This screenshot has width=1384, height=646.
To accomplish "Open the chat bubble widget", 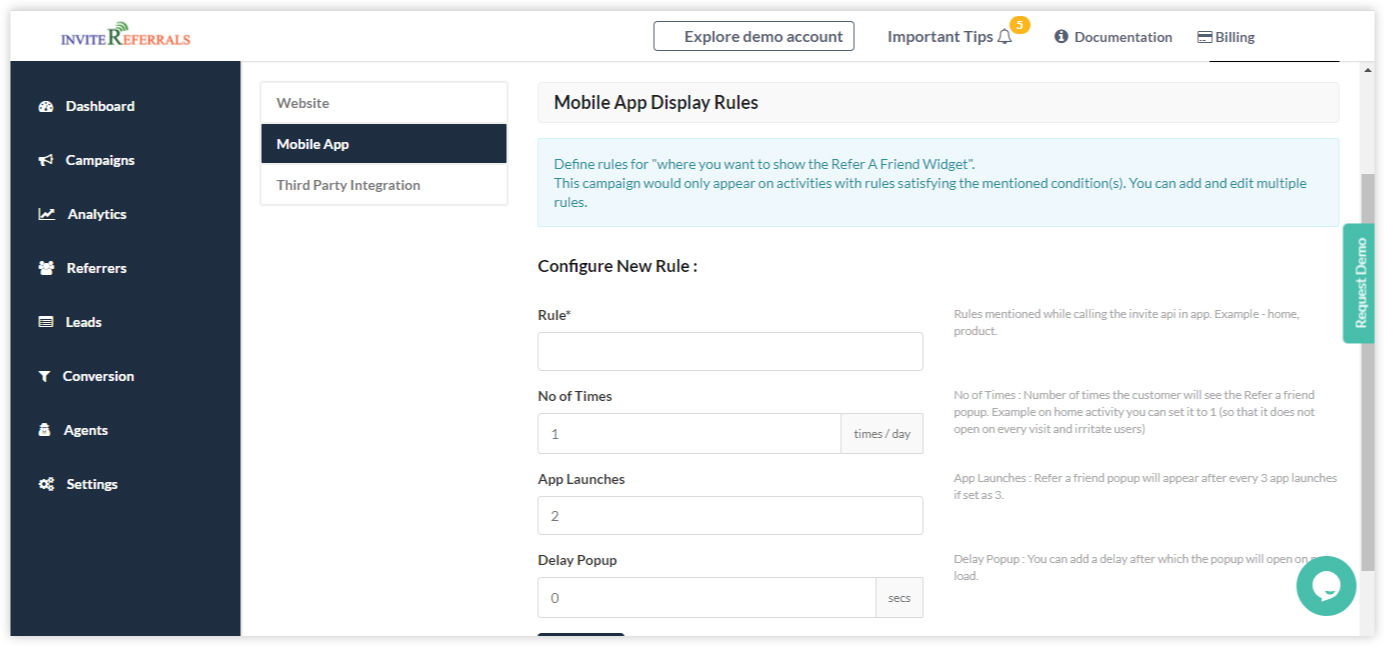I will tap(1326, 586).
